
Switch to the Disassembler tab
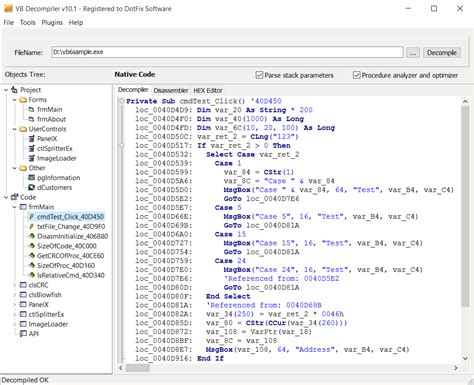coord(171,90)
